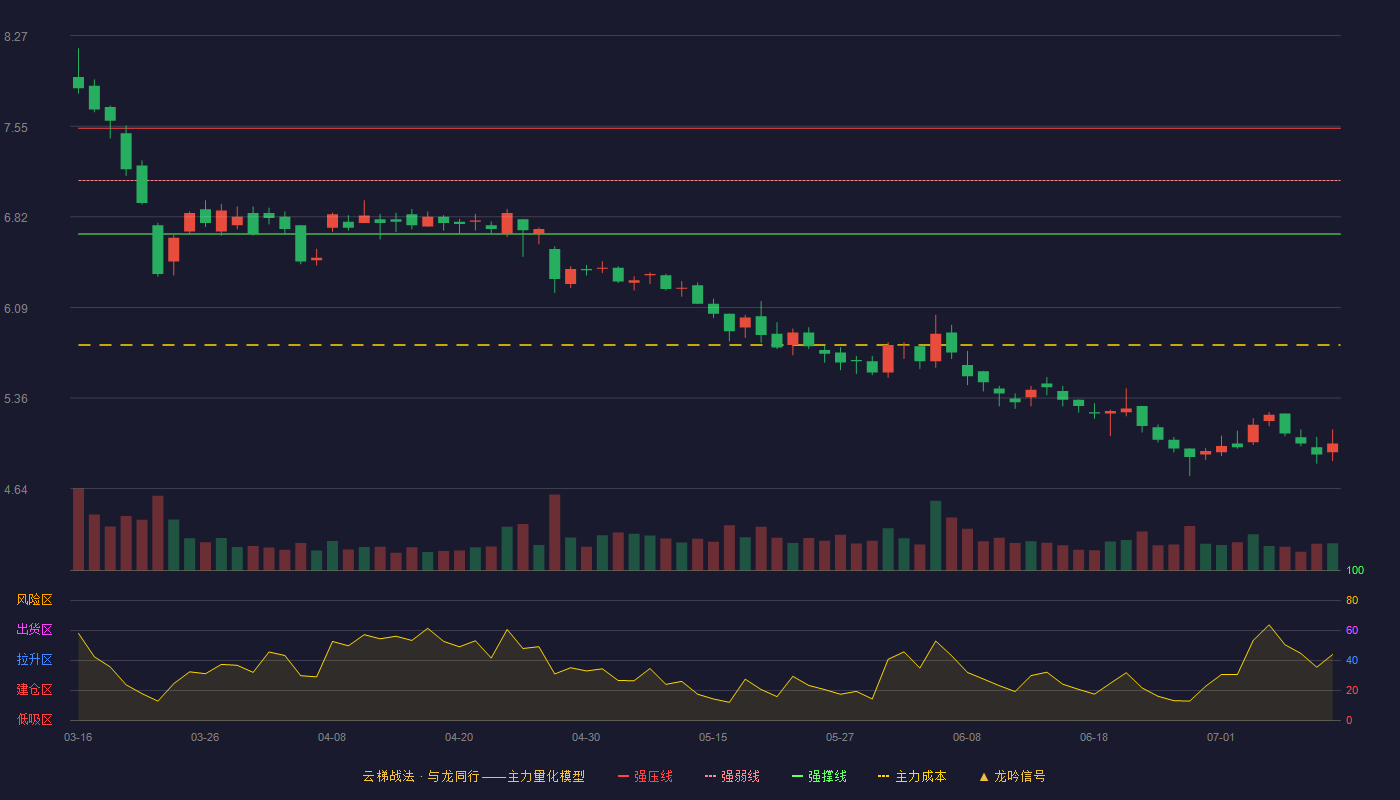Click the 07-01 date axis label
Image resolution: width=1400 pixels, height=800 pixels.
(1221, 737)
